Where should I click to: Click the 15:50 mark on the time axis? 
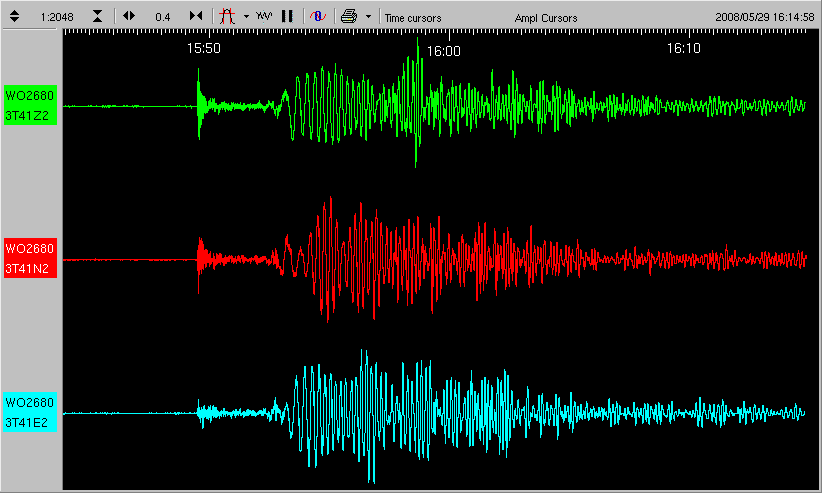click(204, 48)
